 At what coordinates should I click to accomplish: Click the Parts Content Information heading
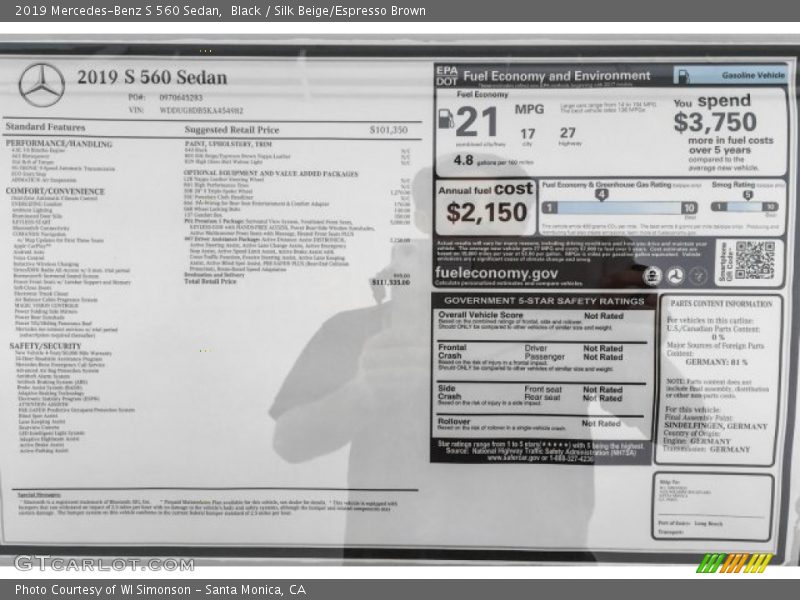pyautogui.click(x=721, y=304)
